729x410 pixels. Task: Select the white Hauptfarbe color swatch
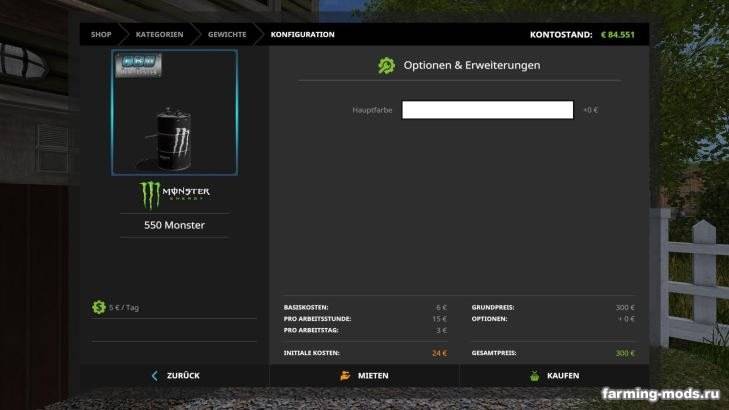pyautogui.click(x=487, y=110)
